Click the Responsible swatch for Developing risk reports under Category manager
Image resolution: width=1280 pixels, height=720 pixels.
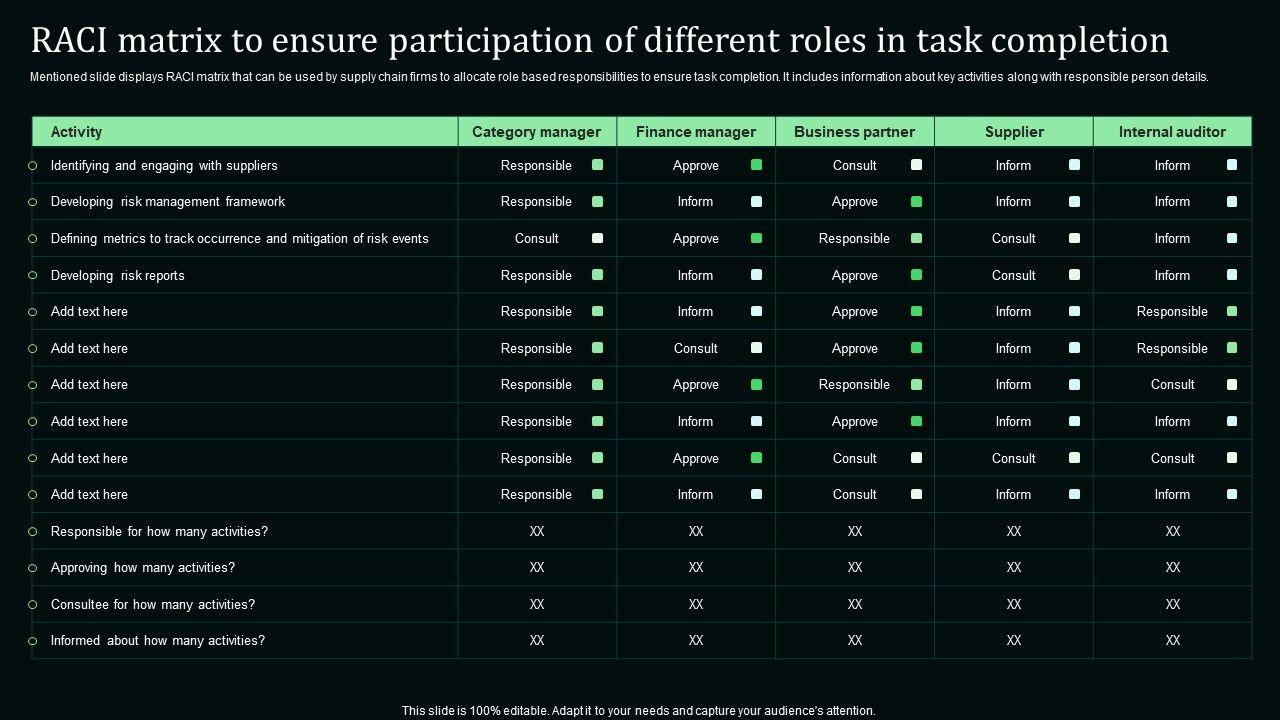coord(598,275)
